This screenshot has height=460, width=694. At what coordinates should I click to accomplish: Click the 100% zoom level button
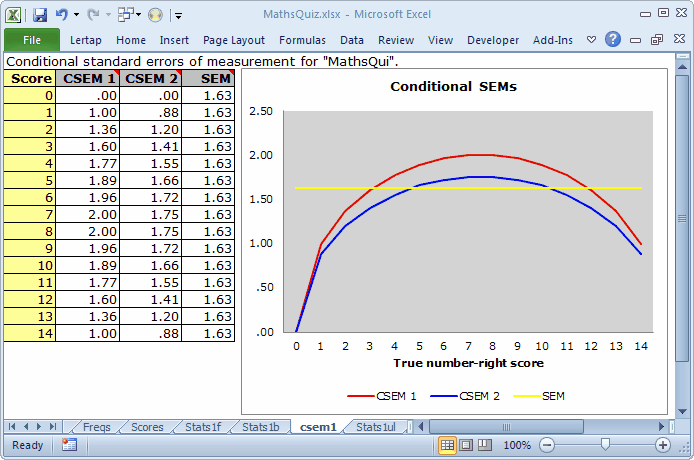[517, 445]
